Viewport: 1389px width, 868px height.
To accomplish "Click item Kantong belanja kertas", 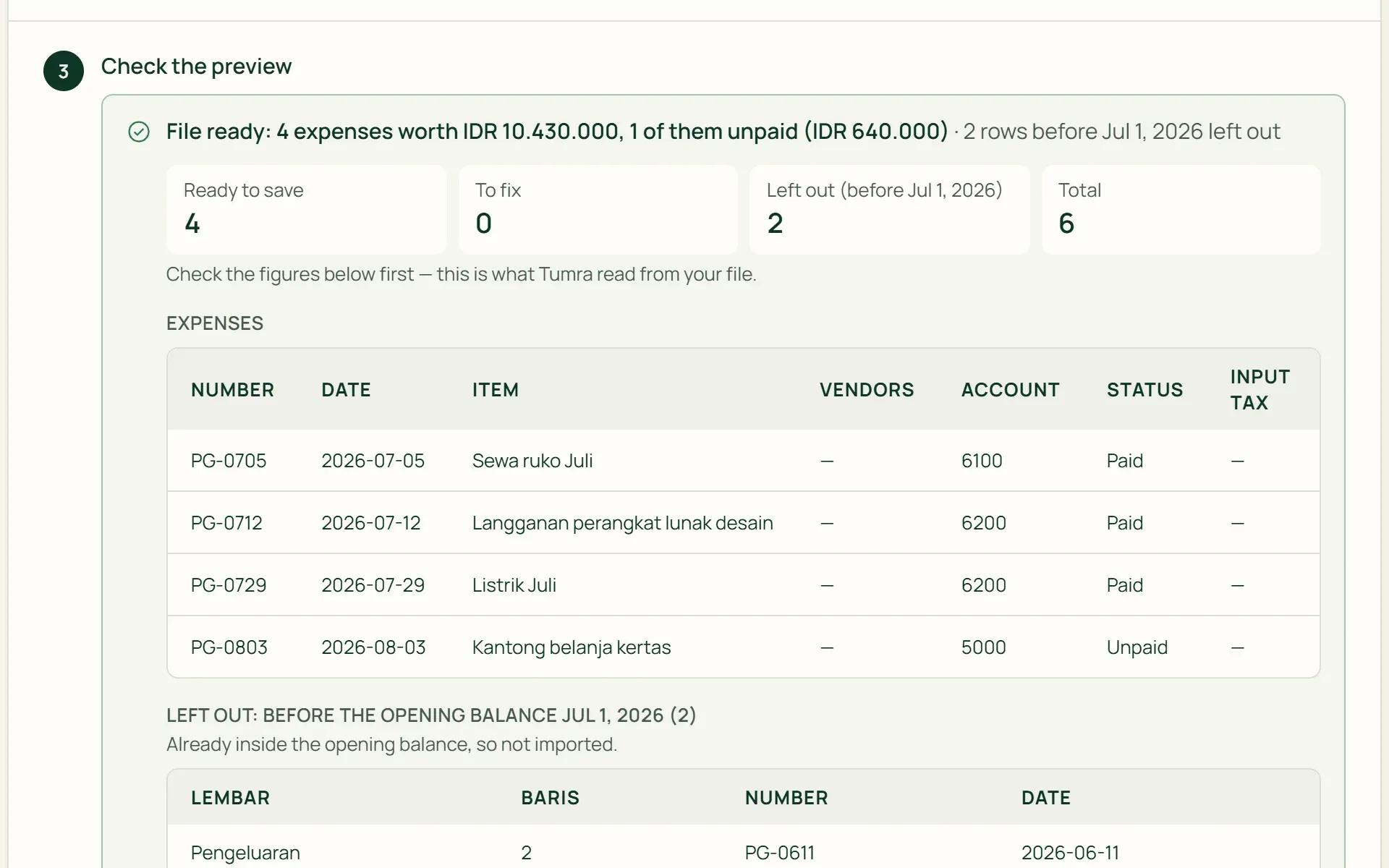I will pos(572,647).
